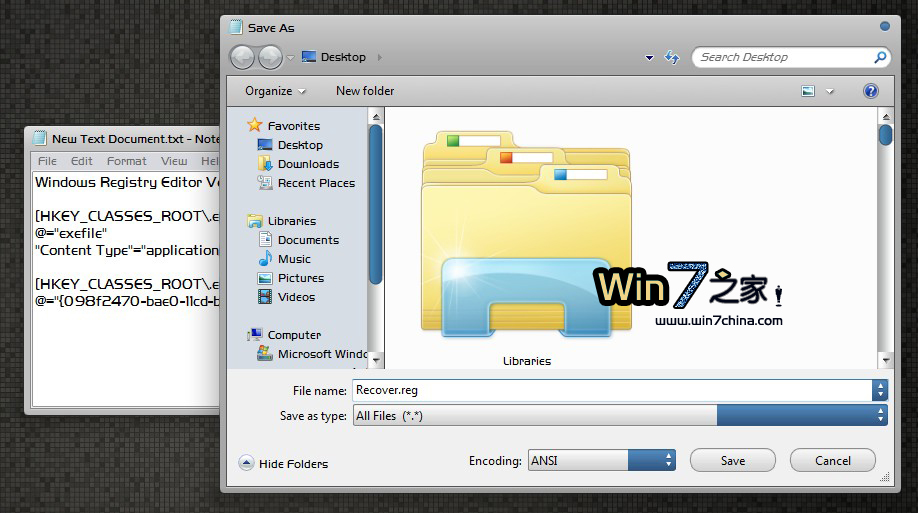Image resolution: width=918 pixels, height=513 pixels.
Task: Click the change view icon
Action: 808,91
